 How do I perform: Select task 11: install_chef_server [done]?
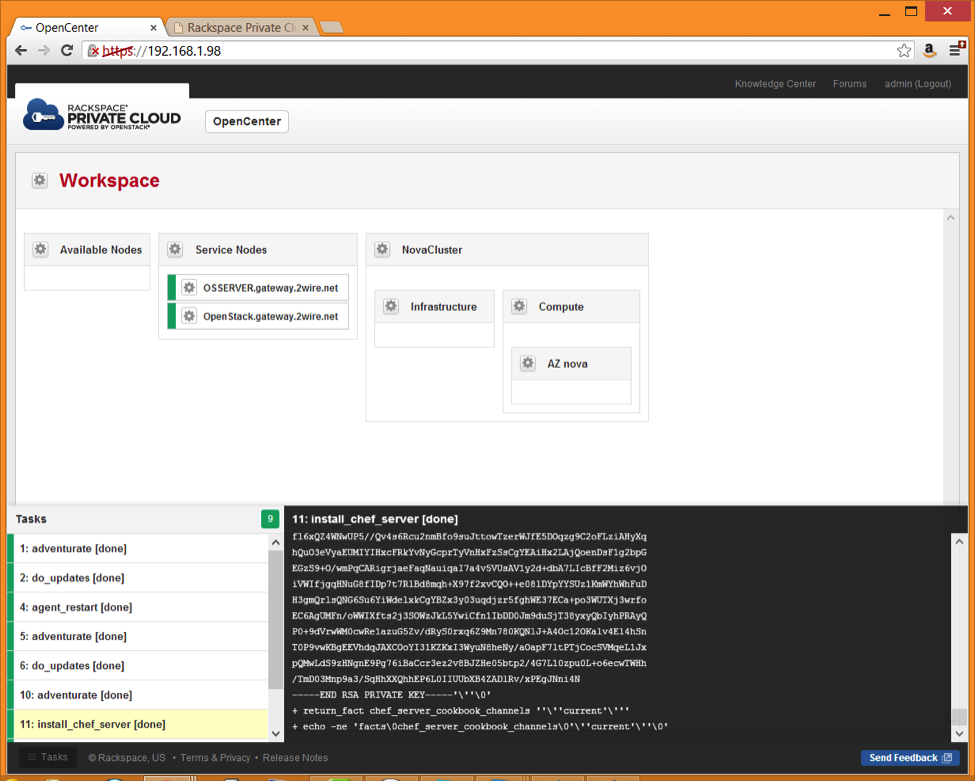coord(138,724)
